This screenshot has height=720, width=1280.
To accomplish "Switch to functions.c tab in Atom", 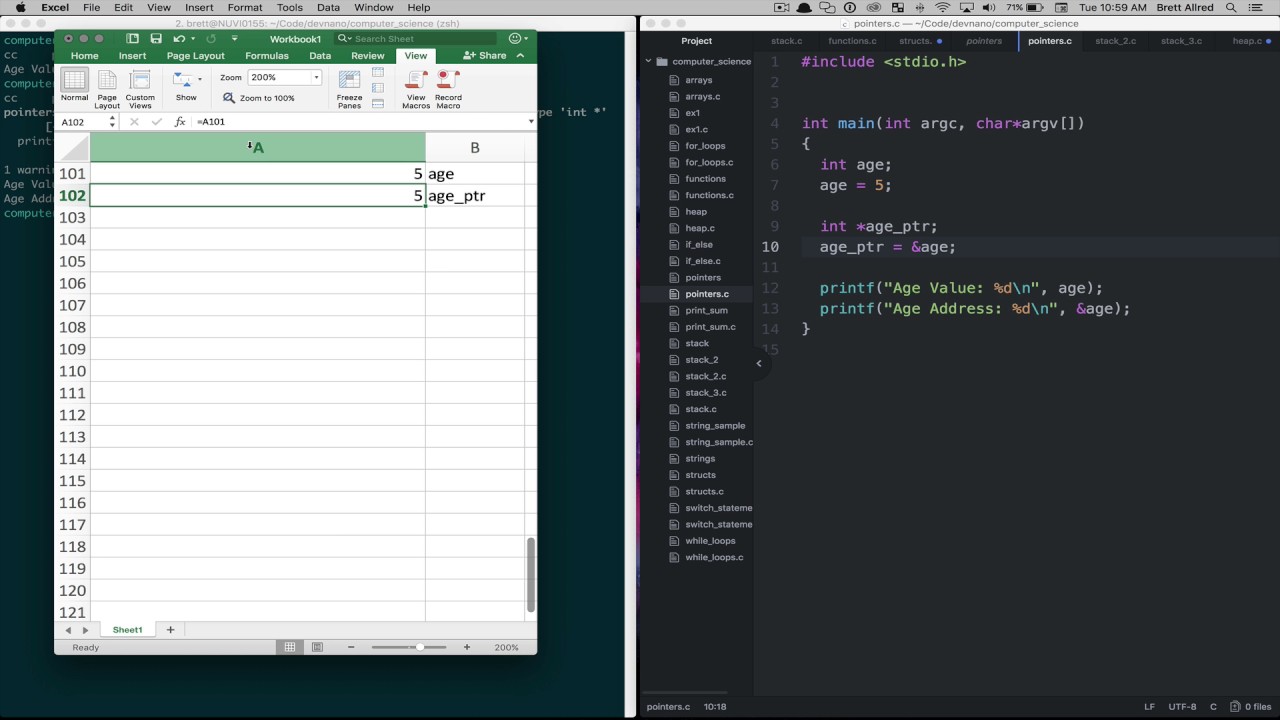I will tap(852, 41).
